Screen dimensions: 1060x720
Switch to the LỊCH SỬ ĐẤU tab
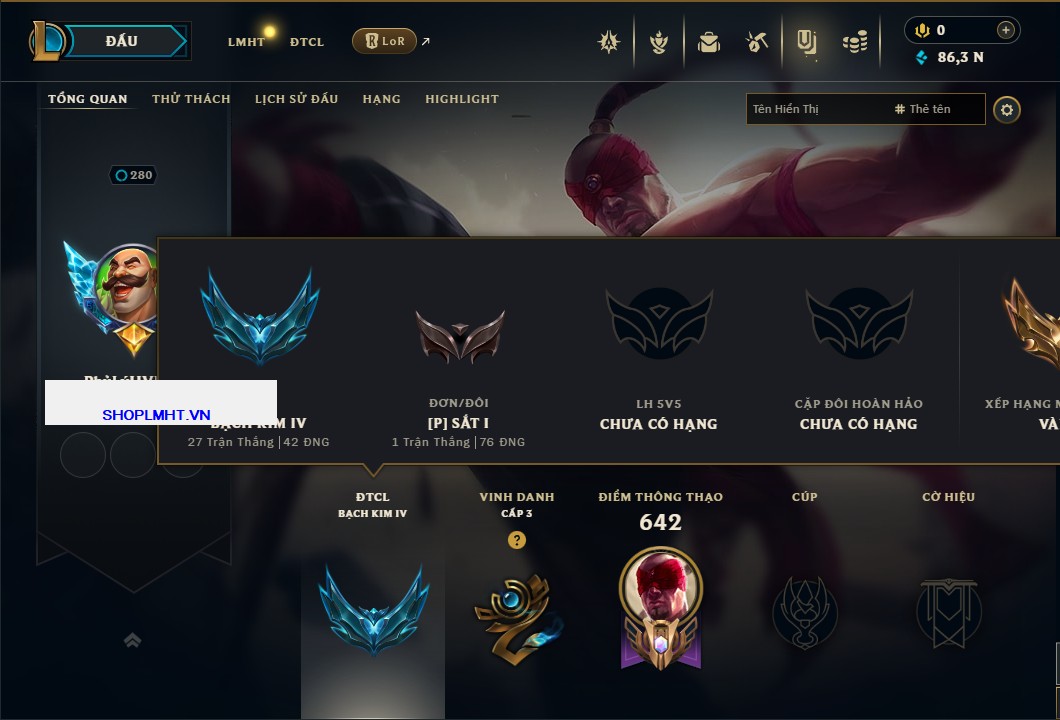tap(296, 99)
